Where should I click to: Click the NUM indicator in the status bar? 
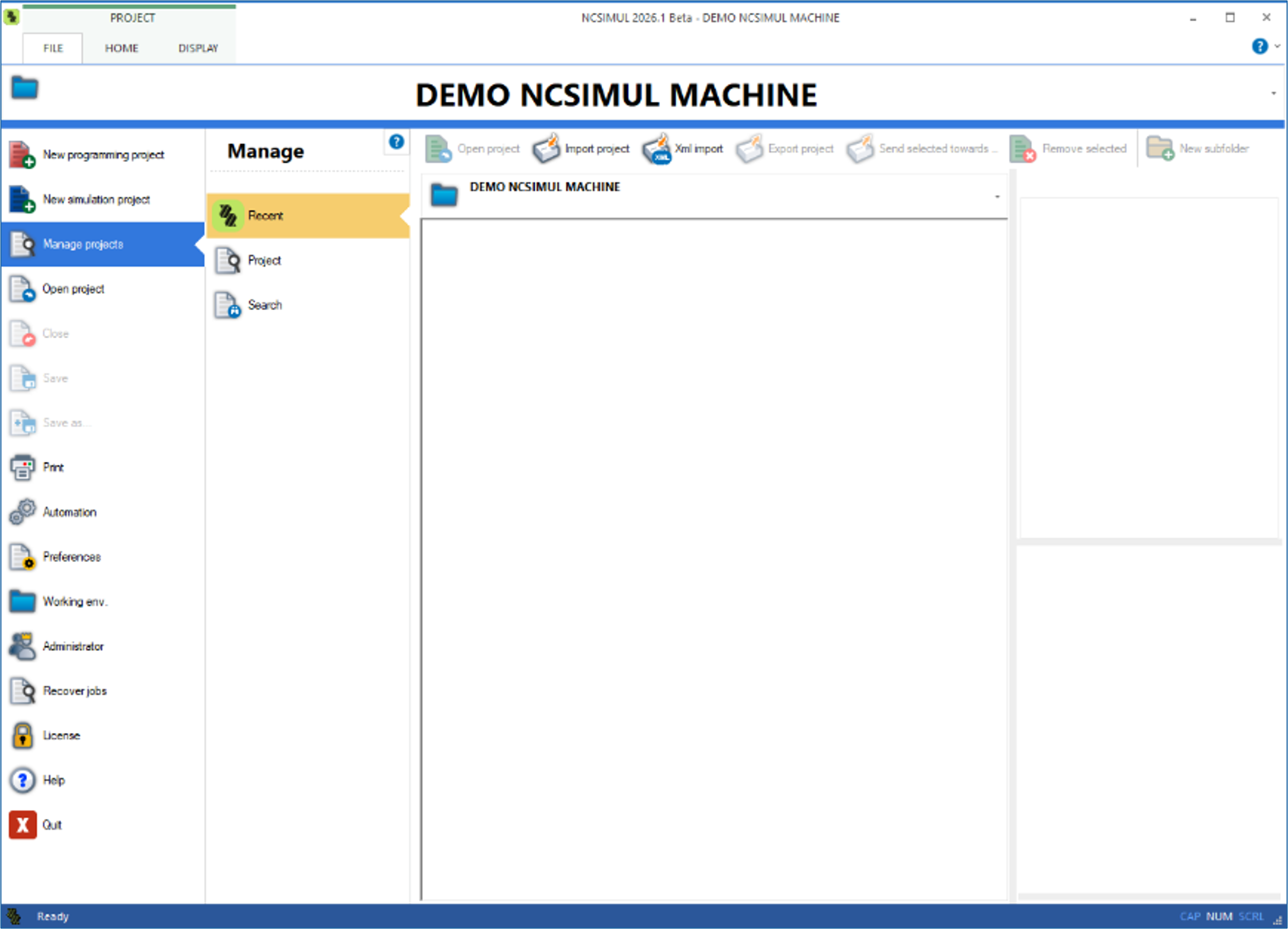pyautogui.click(x=1219, y=916)
